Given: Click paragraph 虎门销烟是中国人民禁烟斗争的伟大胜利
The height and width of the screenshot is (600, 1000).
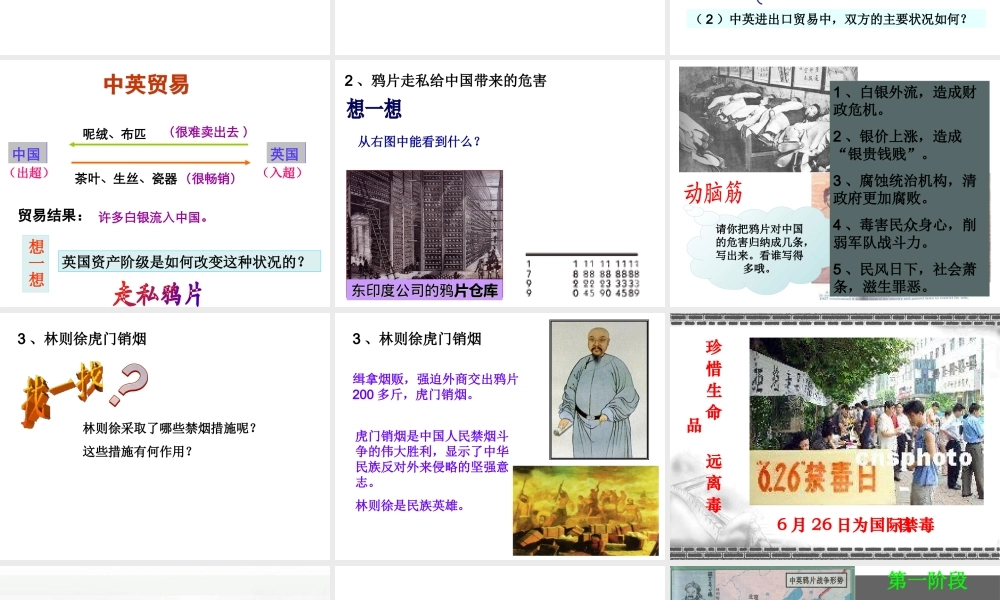Looking at the screenshot, I should point(432,459).
